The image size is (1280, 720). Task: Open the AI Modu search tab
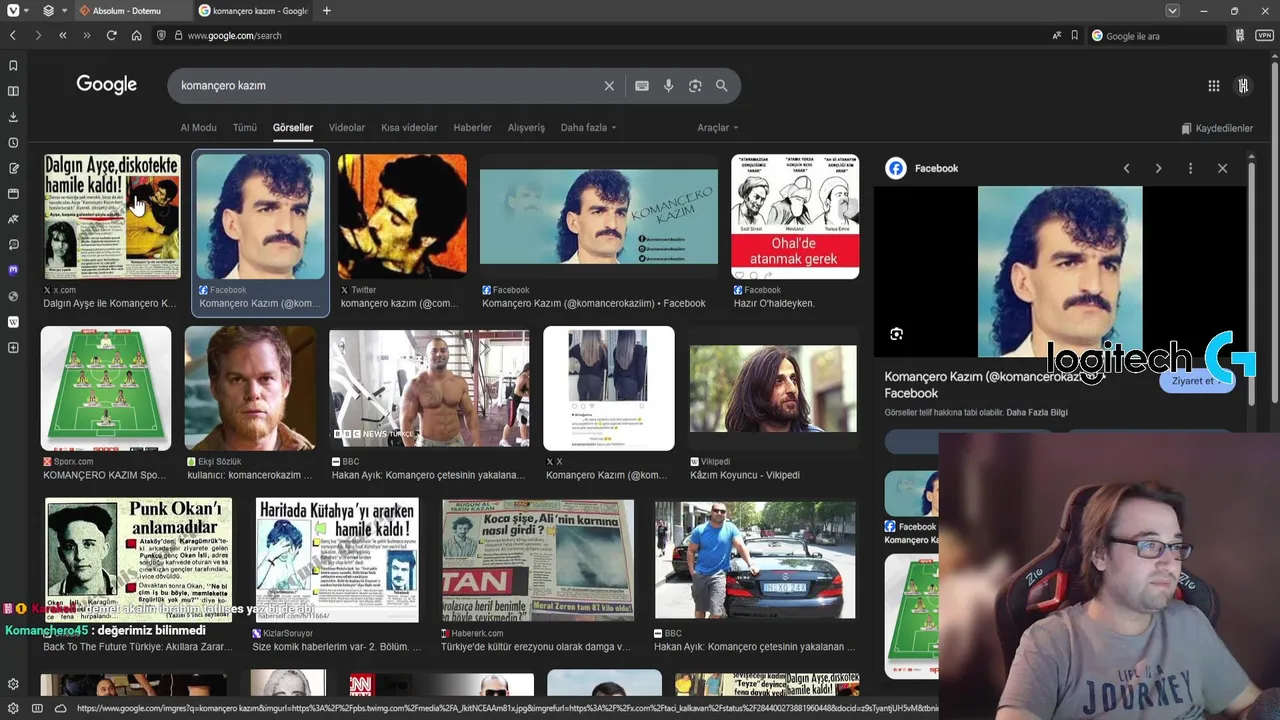click(198, 128)
